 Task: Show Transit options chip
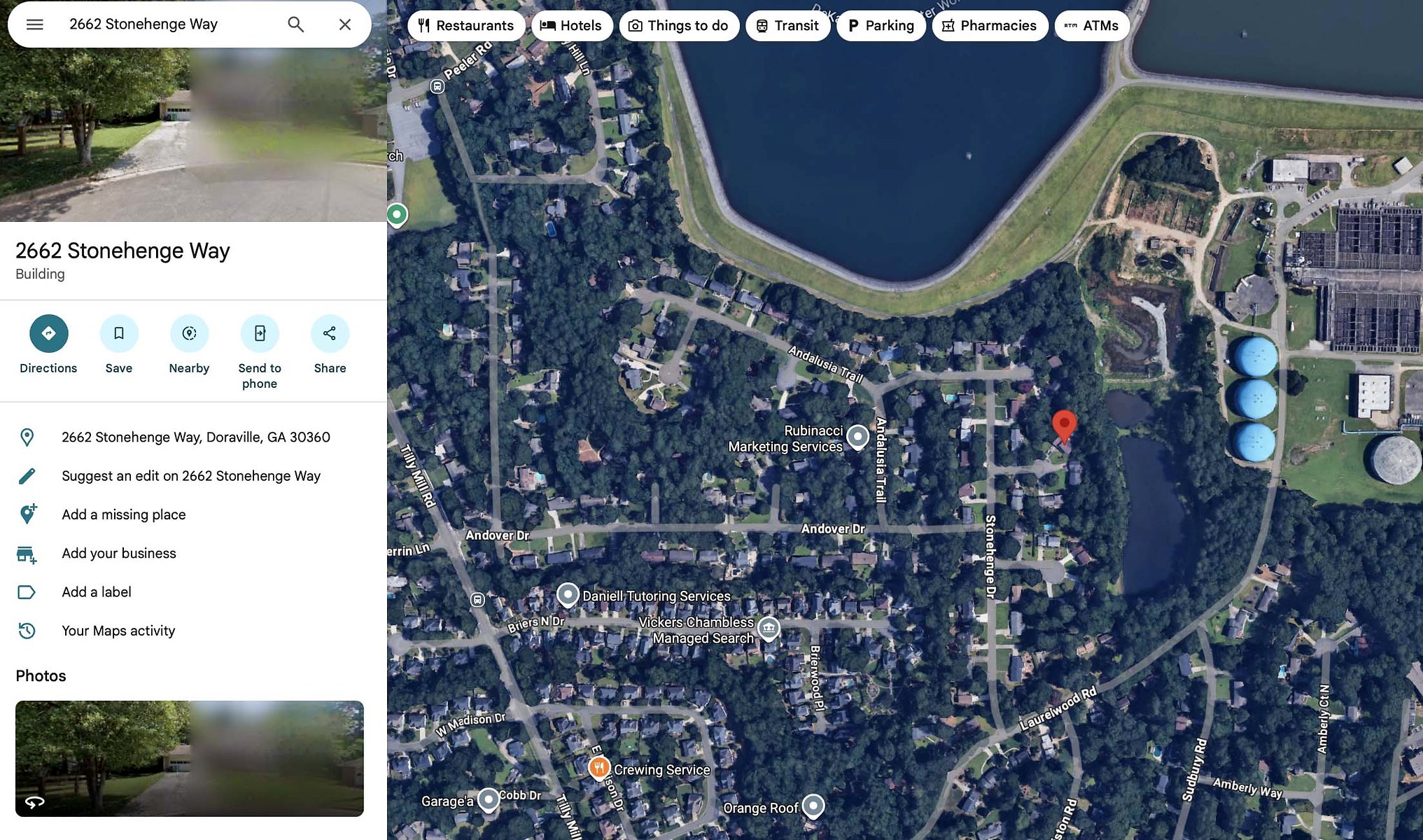point(787,26)
